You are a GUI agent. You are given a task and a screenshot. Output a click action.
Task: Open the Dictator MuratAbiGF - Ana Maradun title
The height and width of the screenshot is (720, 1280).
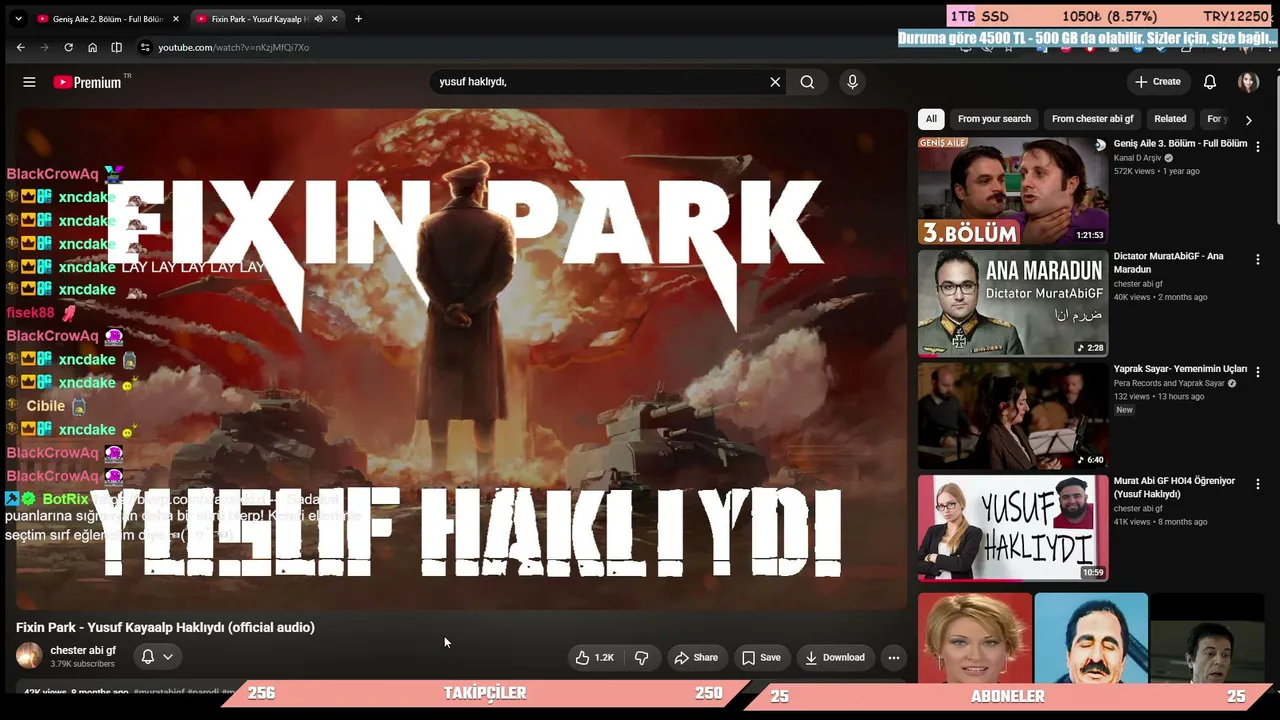click(x=1169, y=262)
